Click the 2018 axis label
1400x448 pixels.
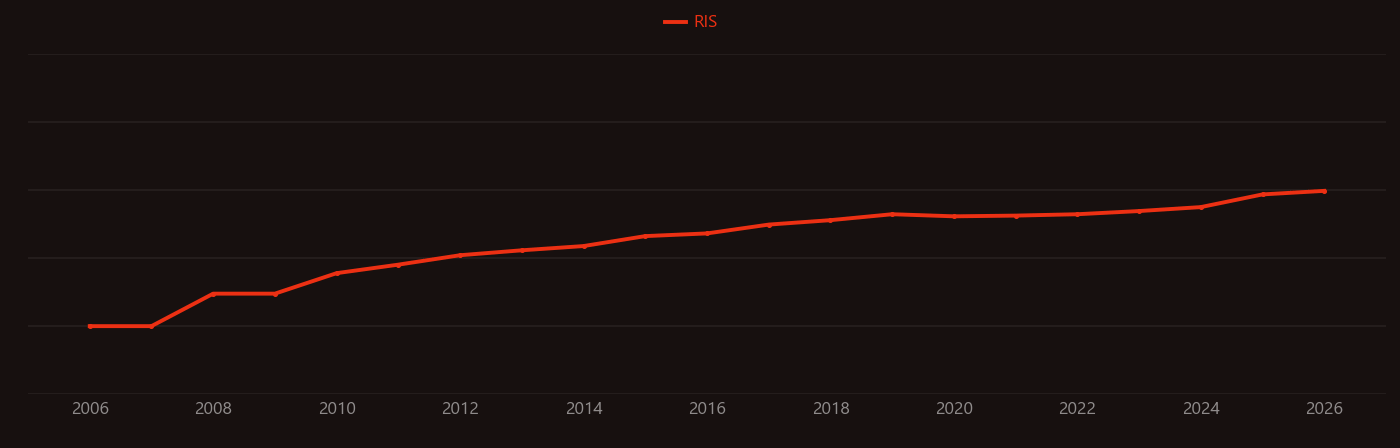pyautogui.click(x=831, y=409)
